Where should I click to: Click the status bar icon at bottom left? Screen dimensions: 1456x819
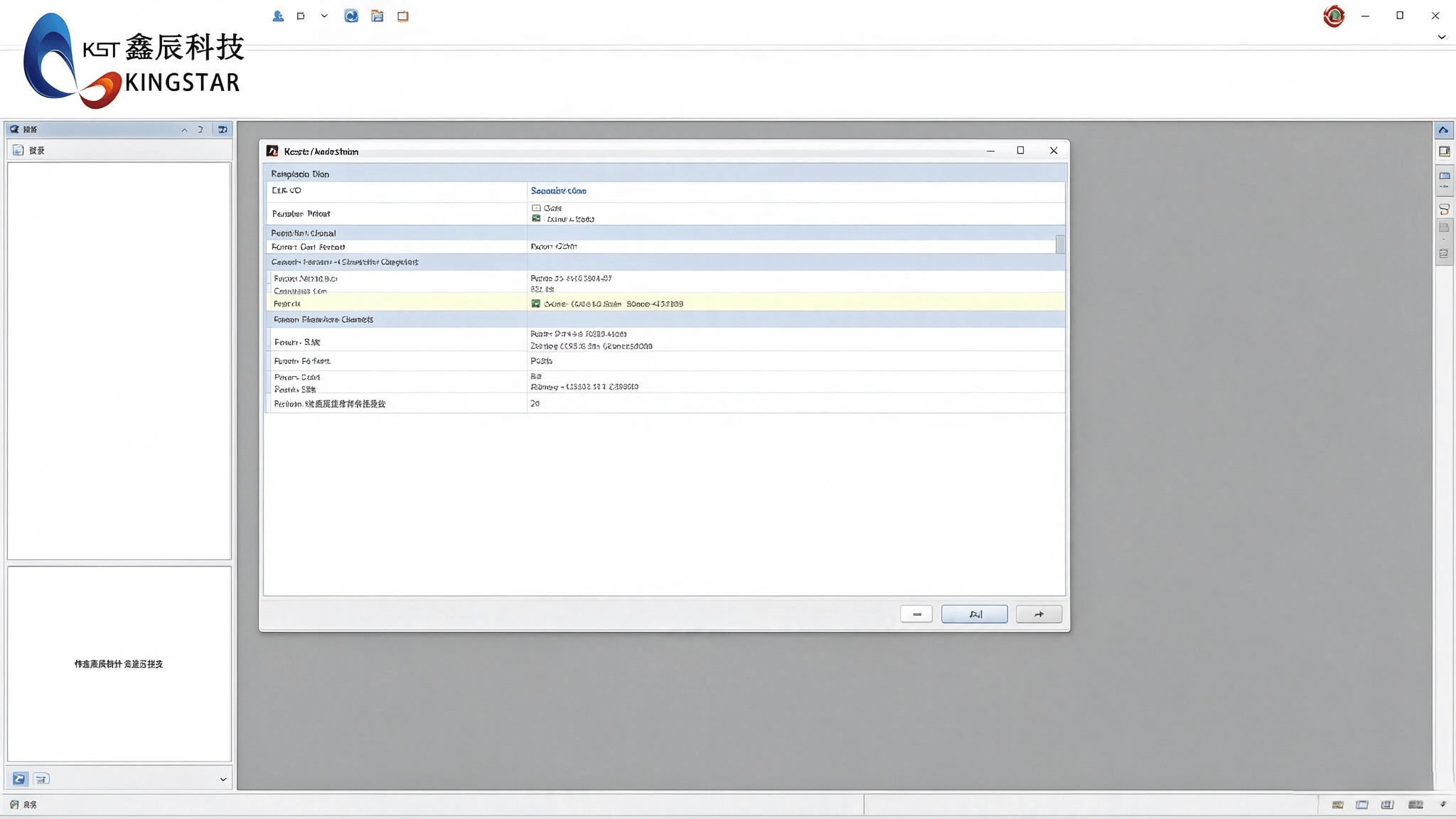(14, 805)
